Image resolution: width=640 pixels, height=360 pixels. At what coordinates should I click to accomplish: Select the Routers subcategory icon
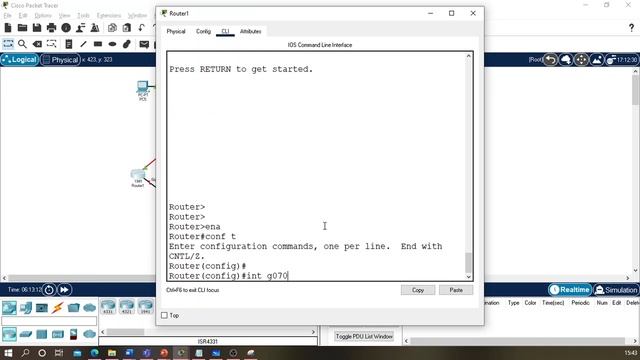[9, 334]
